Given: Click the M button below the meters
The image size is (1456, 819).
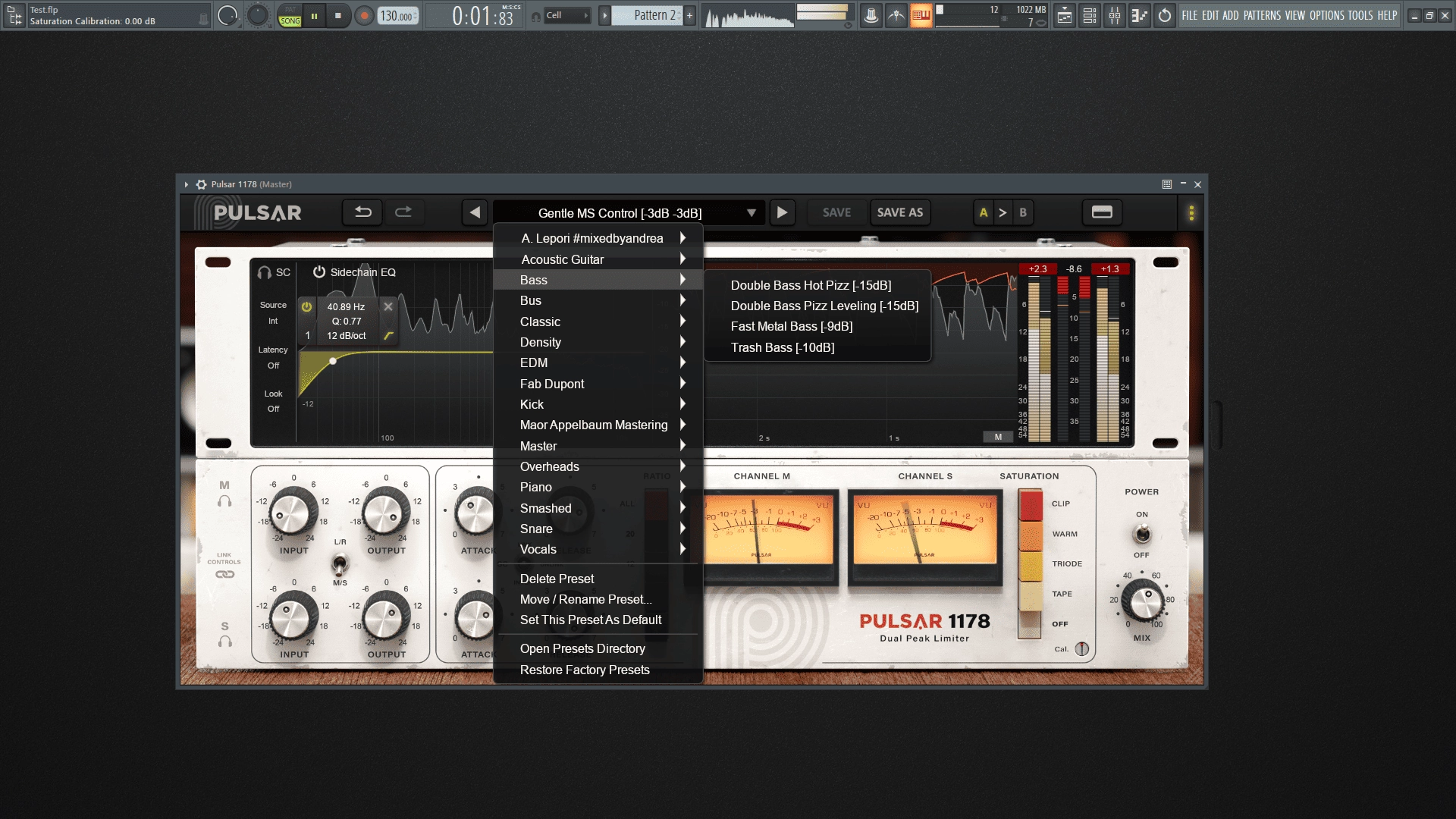Looking at the screenshot, I should [998, 437].
